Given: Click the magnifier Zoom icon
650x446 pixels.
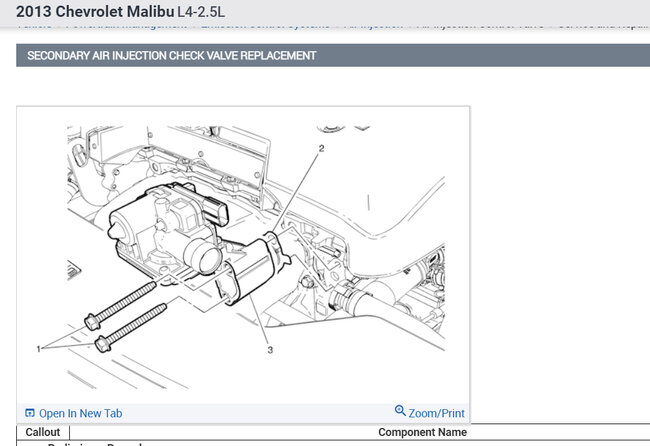Looking at the screenshot, I should click(x=400, y=411).
